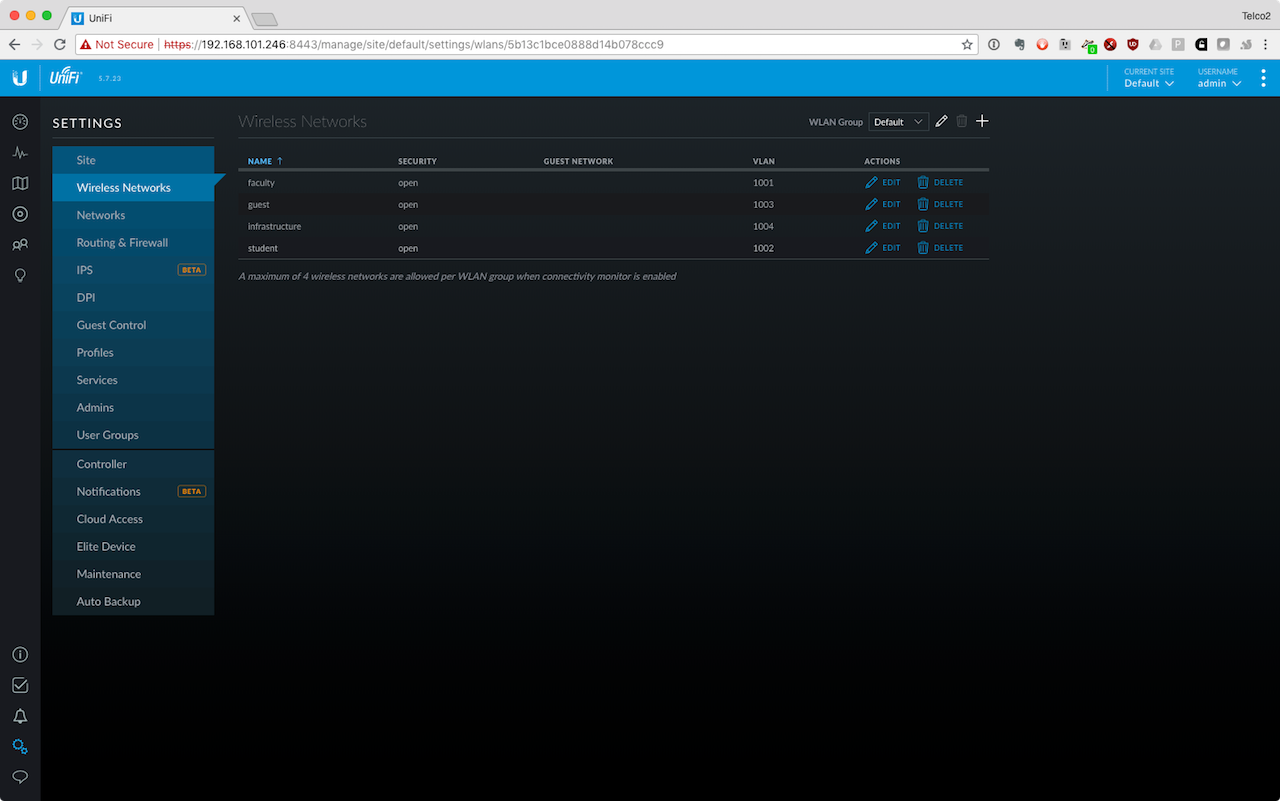Edit the WLAN group with pencil icon

pyautogui.click(x=941, y=121)
